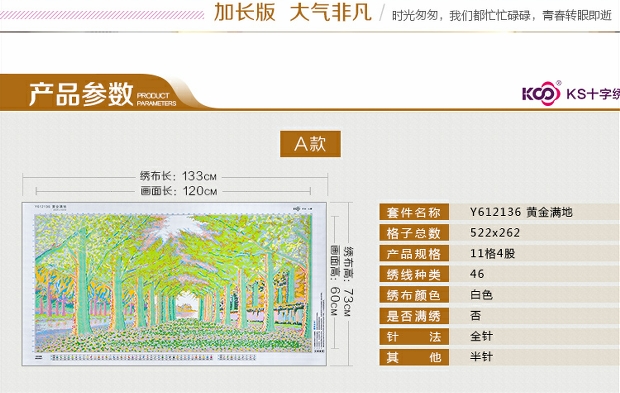This screenshot has height=393, width=620.
Task: Click the 522x262 grid count value
Action: 495,233
